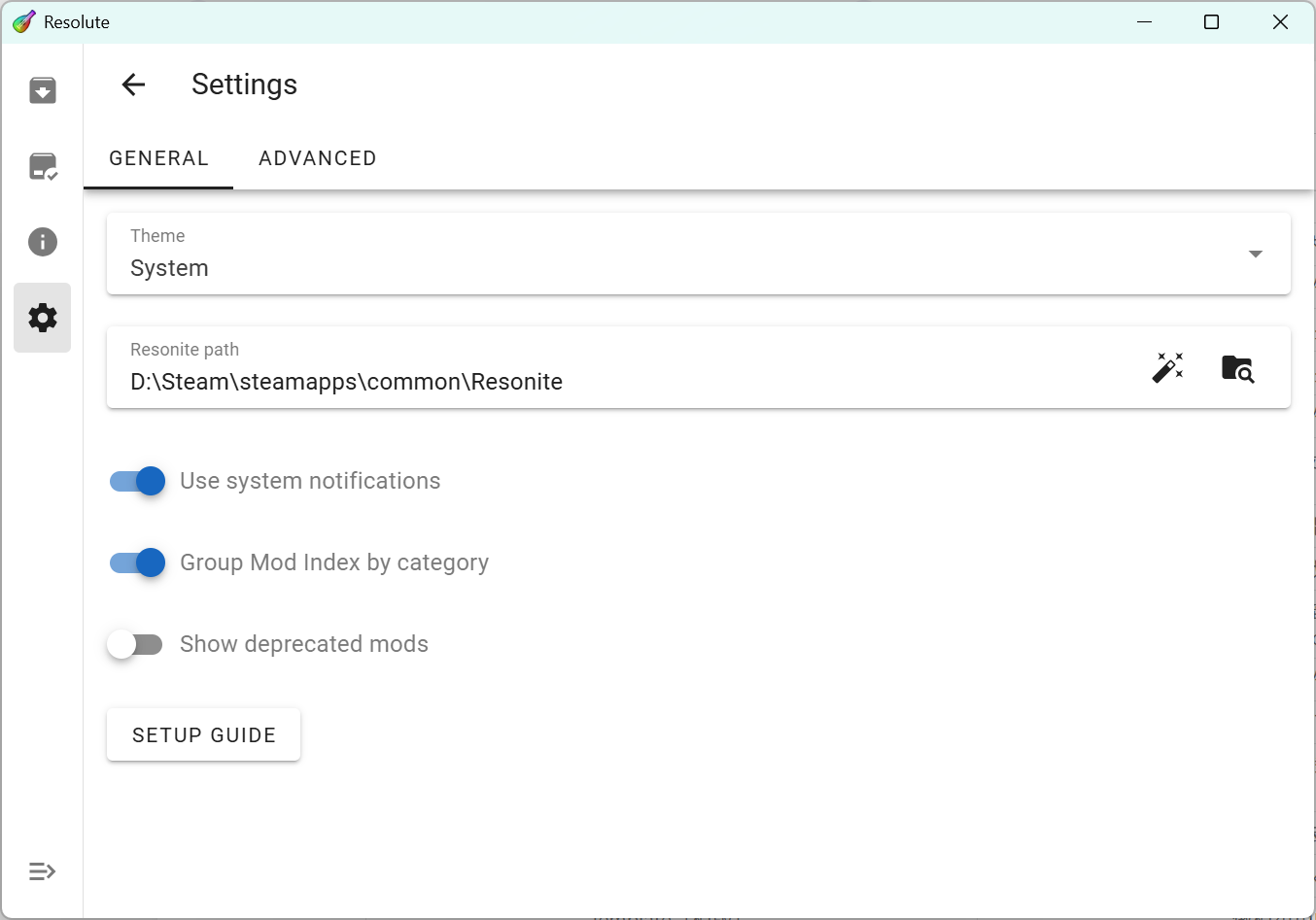
Task: Click the Resonite path text field
Action: tap(622, 381)
